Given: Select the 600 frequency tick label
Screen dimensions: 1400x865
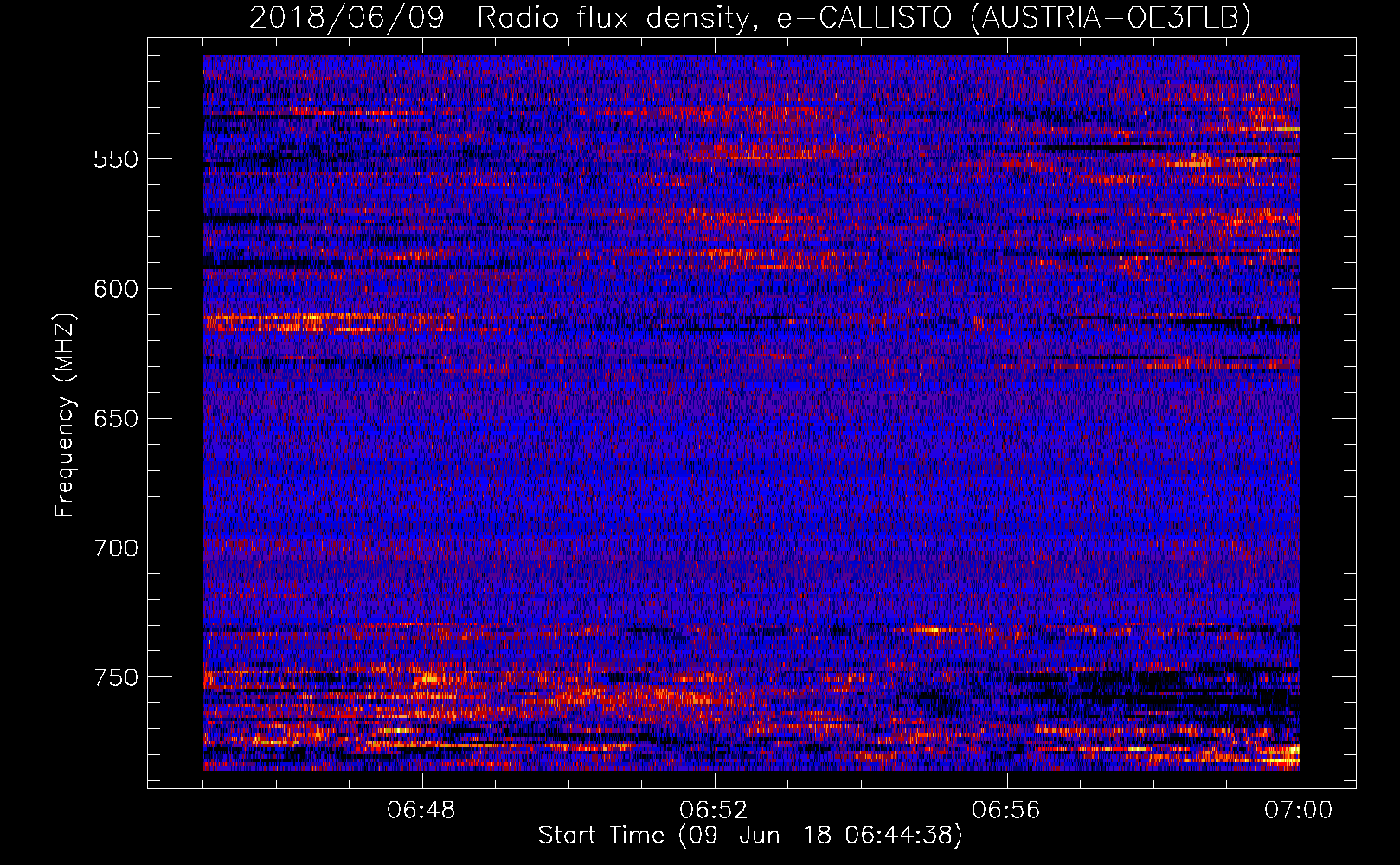Looking at the screenshot, I should click(x=116, y=289).
